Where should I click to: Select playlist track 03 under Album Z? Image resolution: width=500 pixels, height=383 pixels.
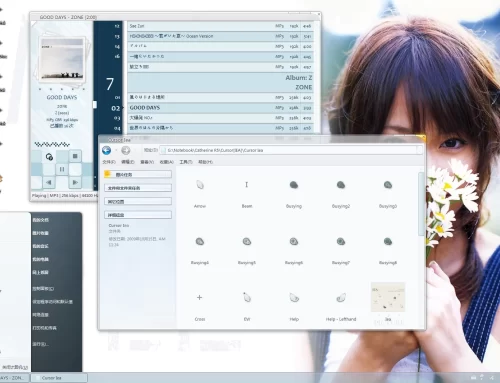point(220,118)
